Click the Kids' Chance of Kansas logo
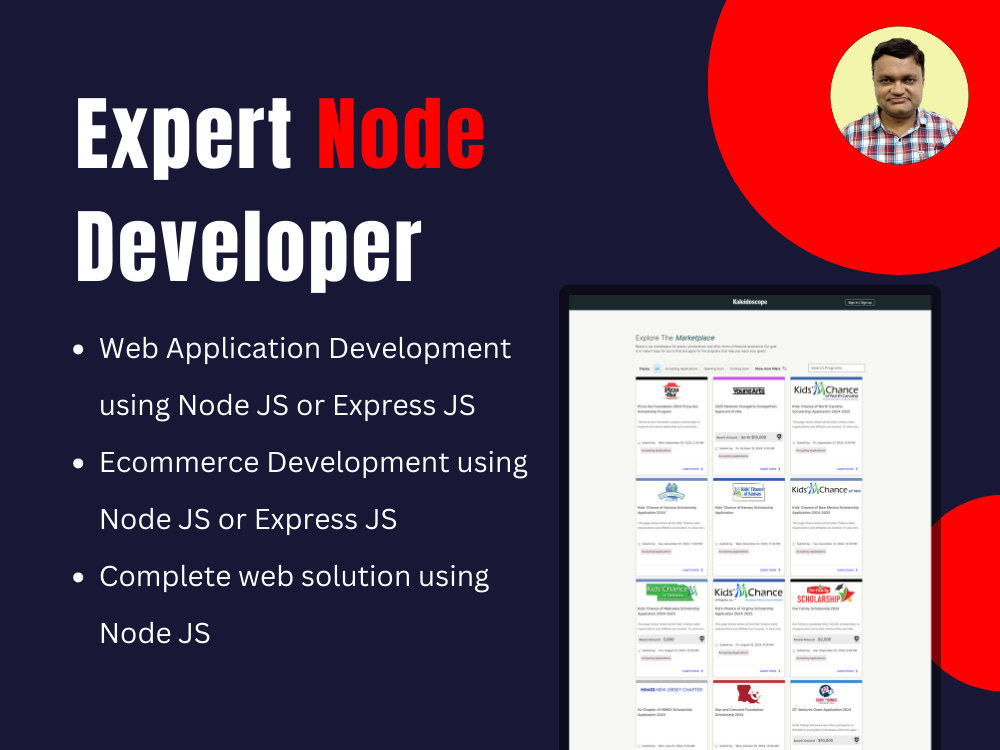This screenshot has width=1000, height=750. tap(749, 492)
